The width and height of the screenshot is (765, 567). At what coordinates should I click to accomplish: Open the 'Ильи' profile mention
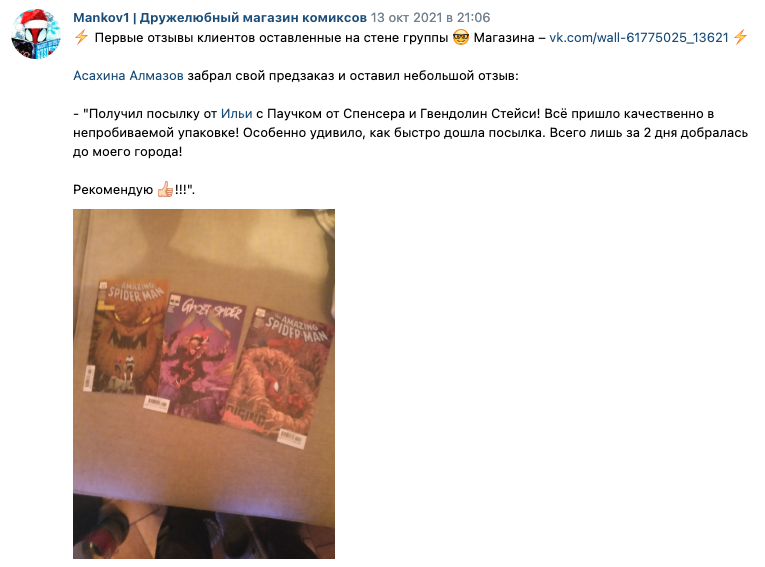coord(237,114)
